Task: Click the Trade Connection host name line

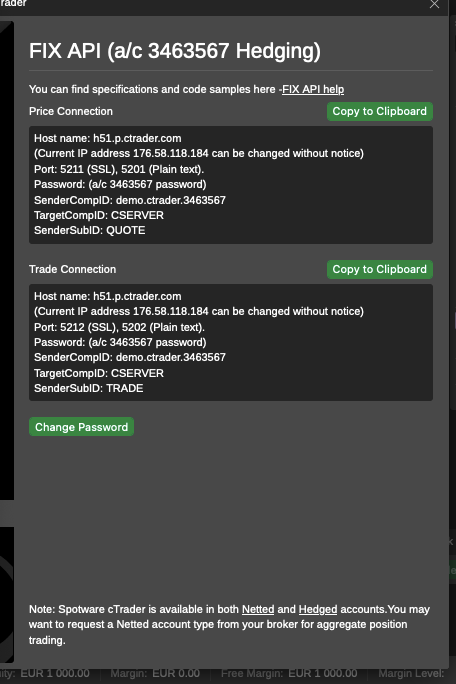Action: [107, 296]
